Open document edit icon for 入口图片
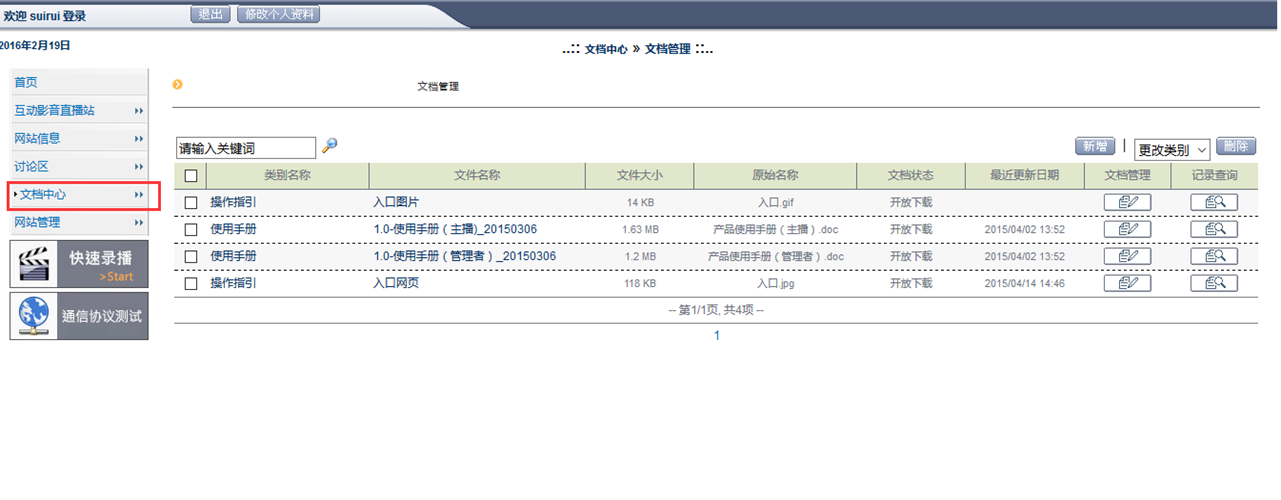The height and width of the screenshot is (500, 1281). click(x=1127, y=202)
